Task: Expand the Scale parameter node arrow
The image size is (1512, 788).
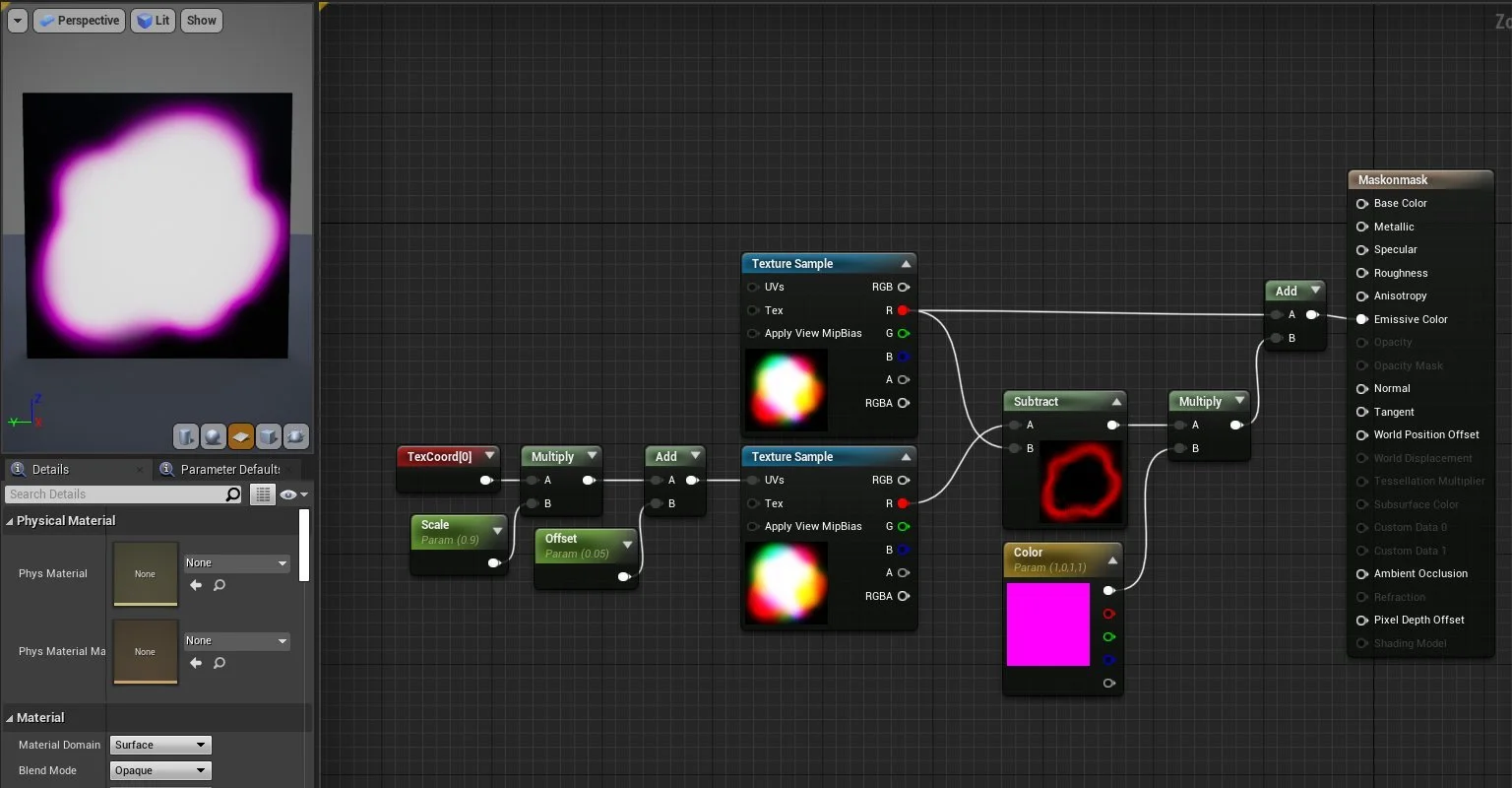Action: coord(498,531)
